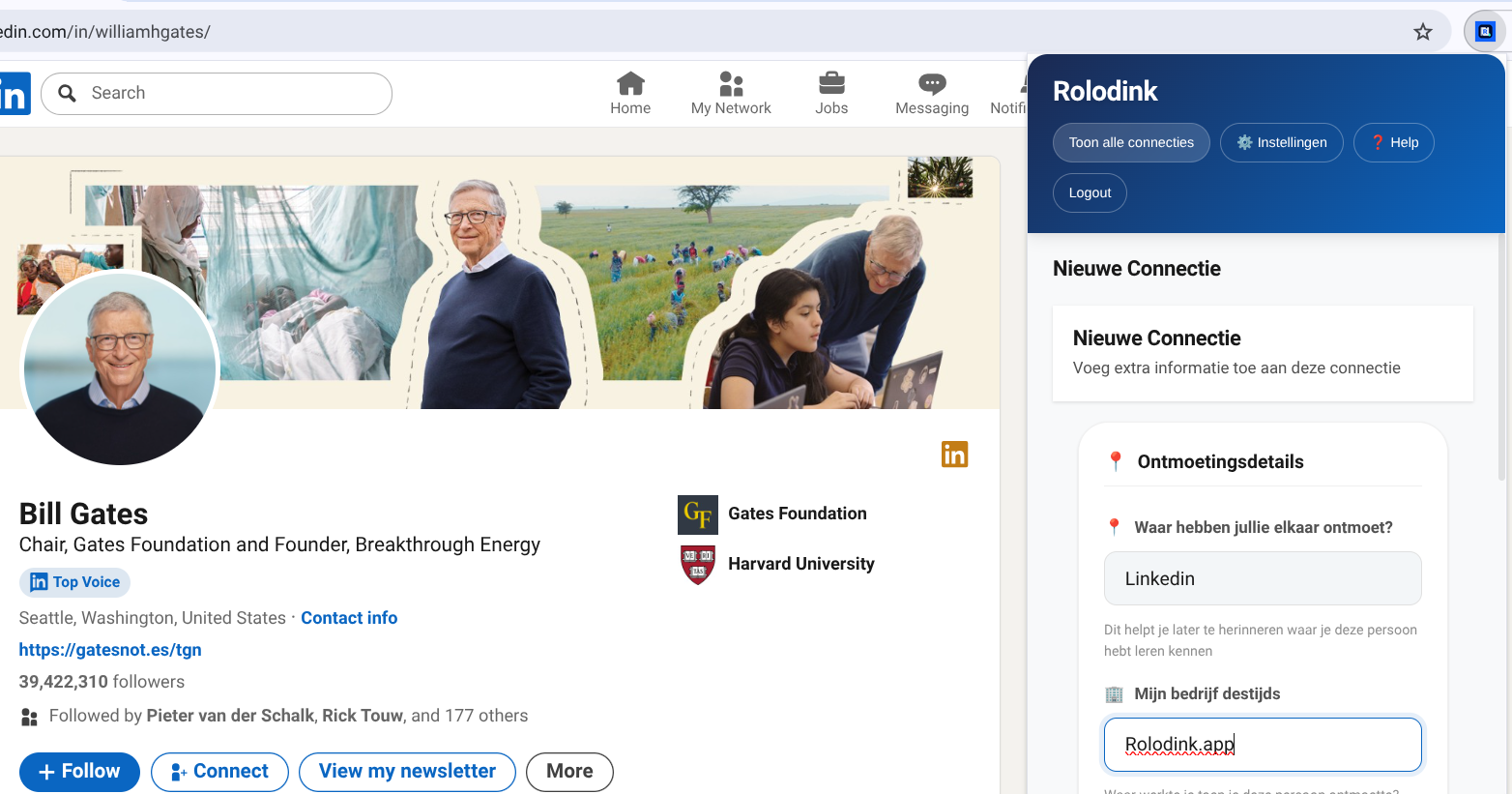Click the Rolodink extension icon in toolbar
This screenshot has height=794, width=1512.
tap(1485, 32)
